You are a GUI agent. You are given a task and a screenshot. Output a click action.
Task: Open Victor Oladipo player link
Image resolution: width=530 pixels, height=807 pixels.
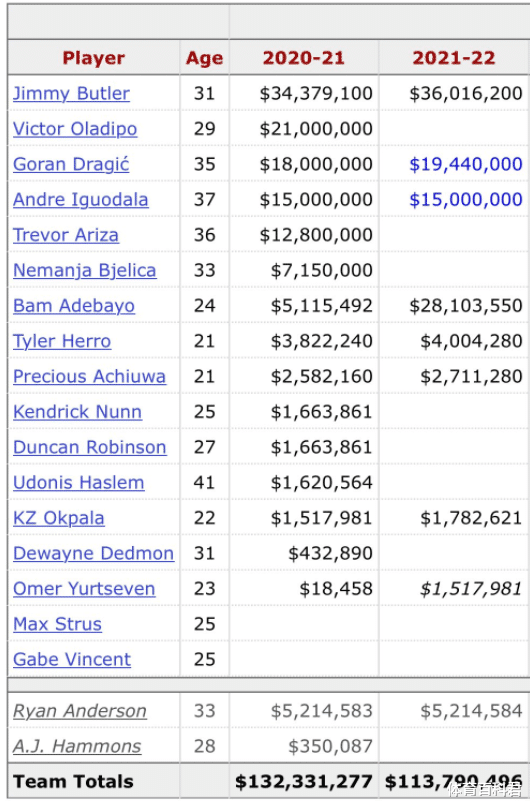point(75,129)
